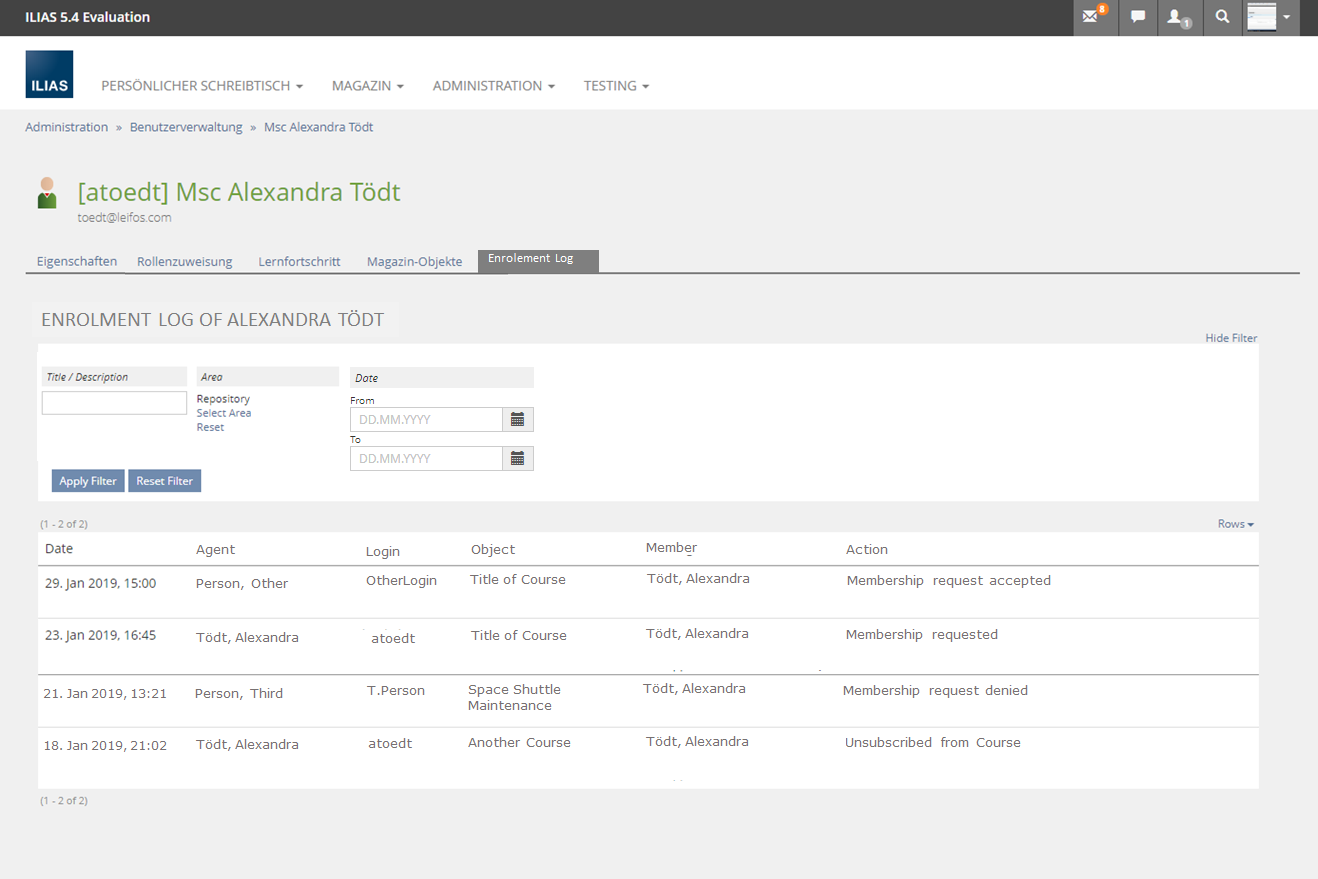The height and width of the screenshot is (879, 1318).
Task: Open the Administration menu
Action: [x=493, y=86]
